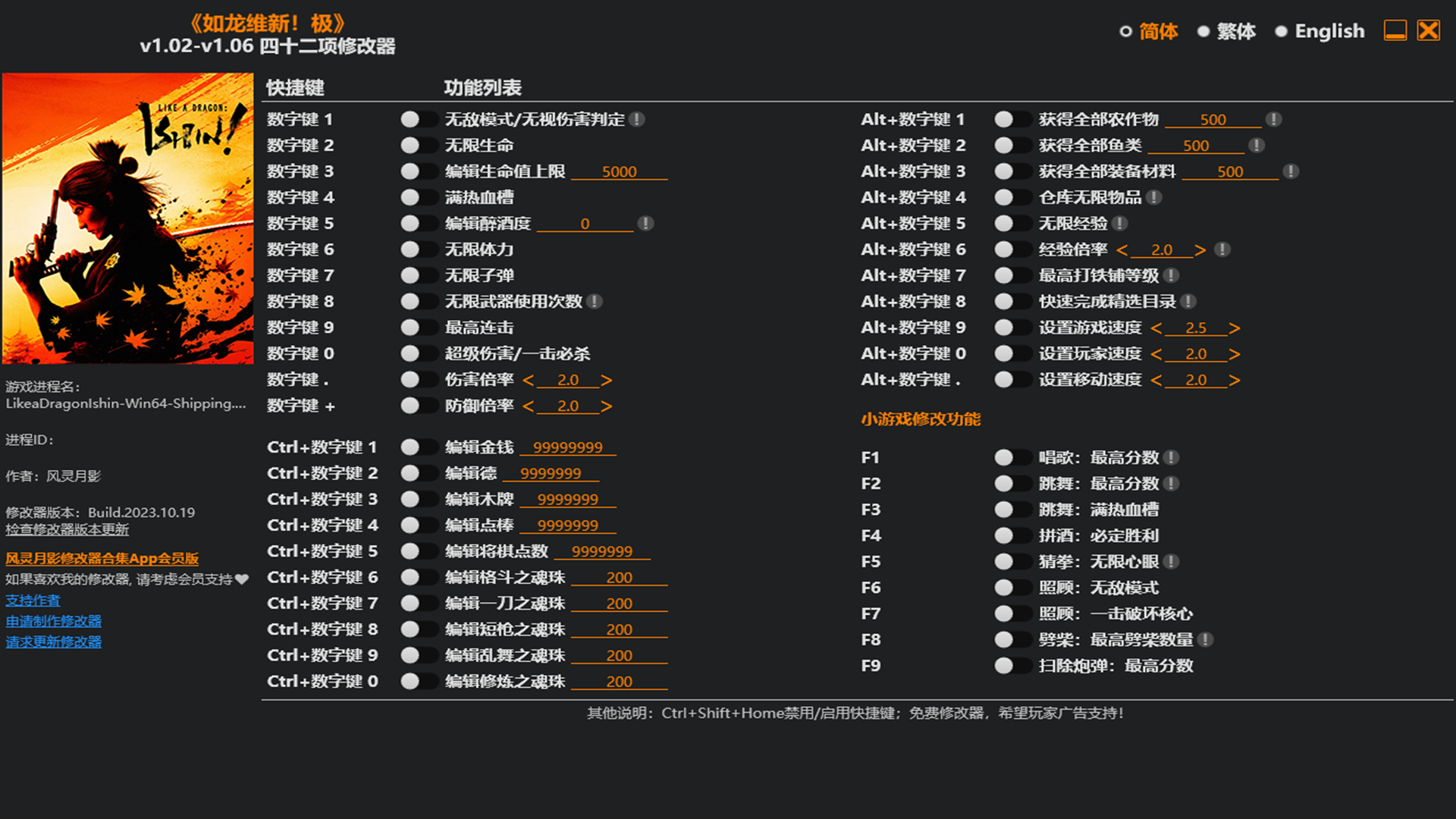Click info icon next to 仓库无限物品
The height and width of the screenshot is (819, 1456).
coord(1154,197)
